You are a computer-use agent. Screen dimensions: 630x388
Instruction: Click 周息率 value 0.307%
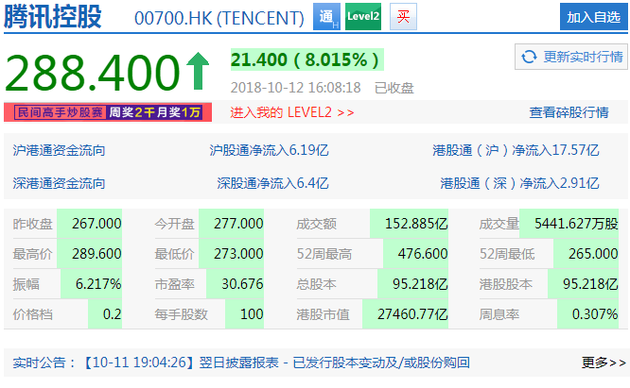tap(595, 314)
